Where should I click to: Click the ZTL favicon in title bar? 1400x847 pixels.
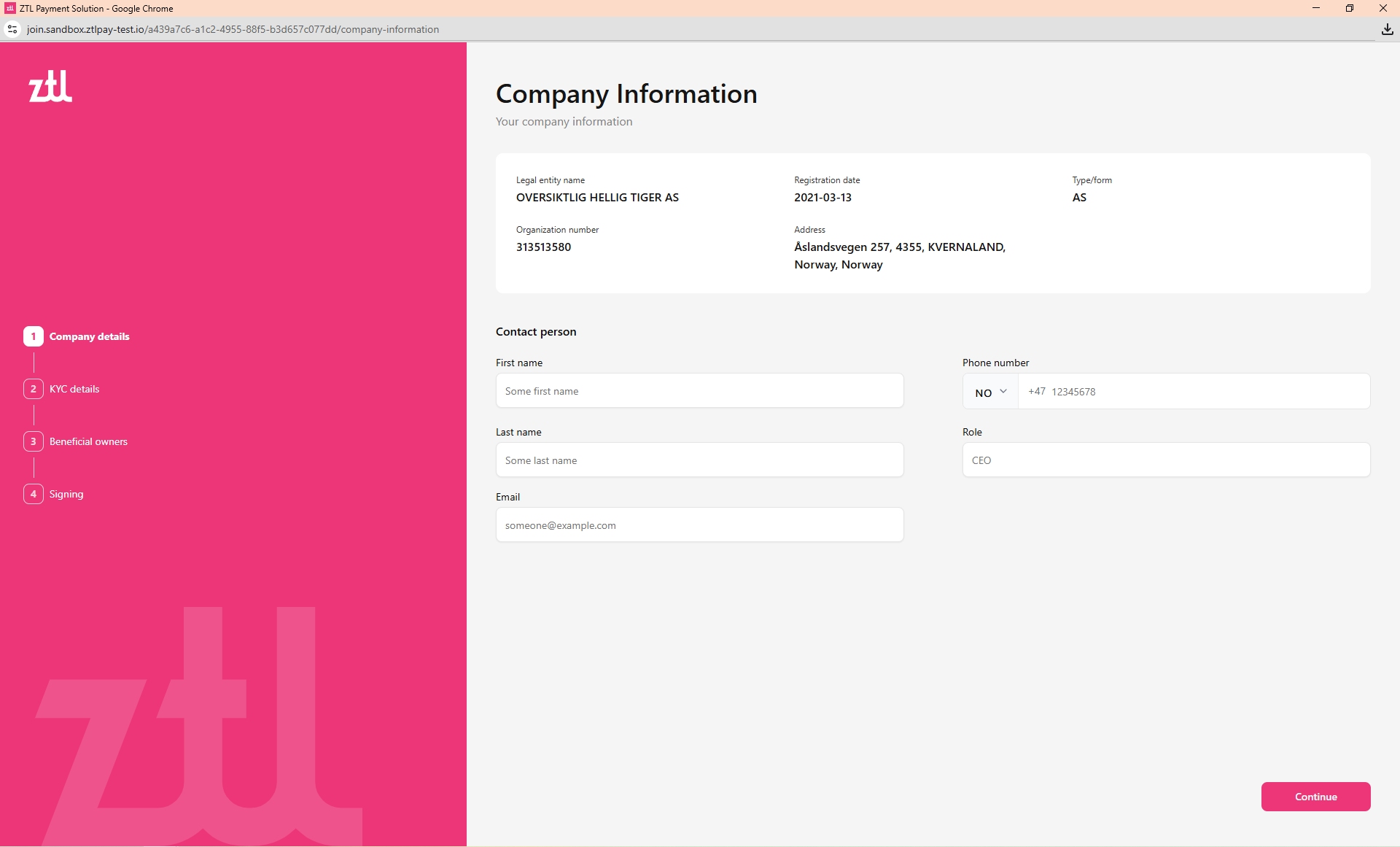coord(9,9)
